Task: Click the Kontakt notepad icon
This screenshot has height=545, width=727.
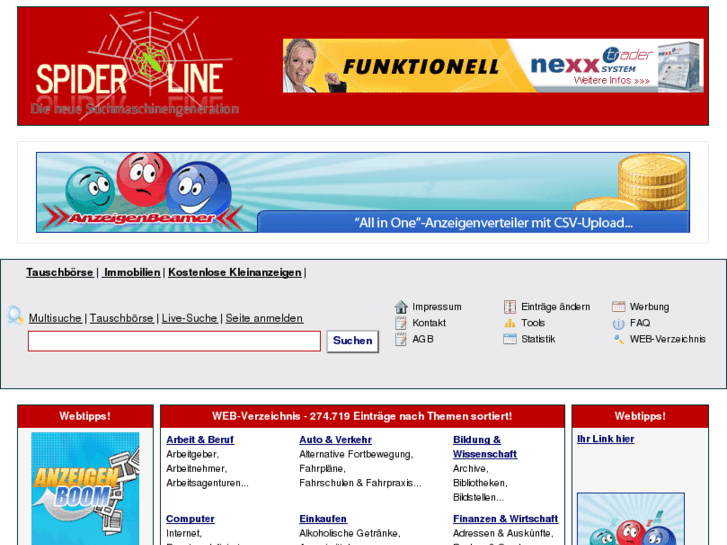Action: (401, 323)
